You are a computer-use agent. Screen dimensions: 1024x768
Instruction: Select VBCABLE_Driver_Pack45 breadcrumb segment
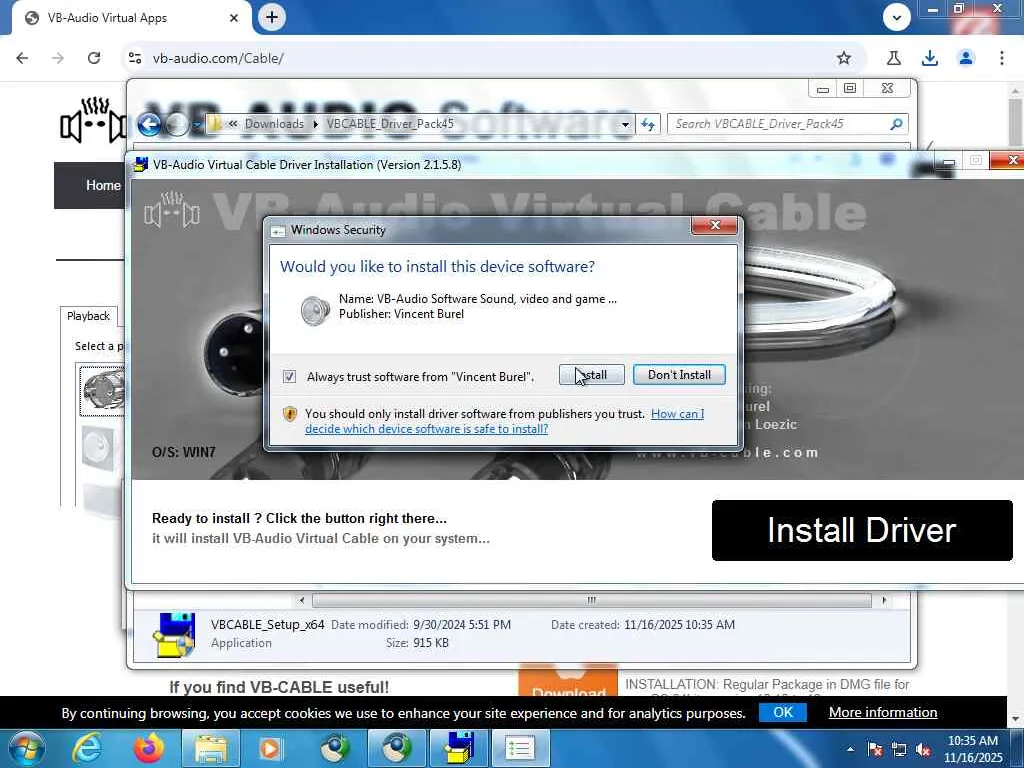pyautogui.click(x=390, y=124)
